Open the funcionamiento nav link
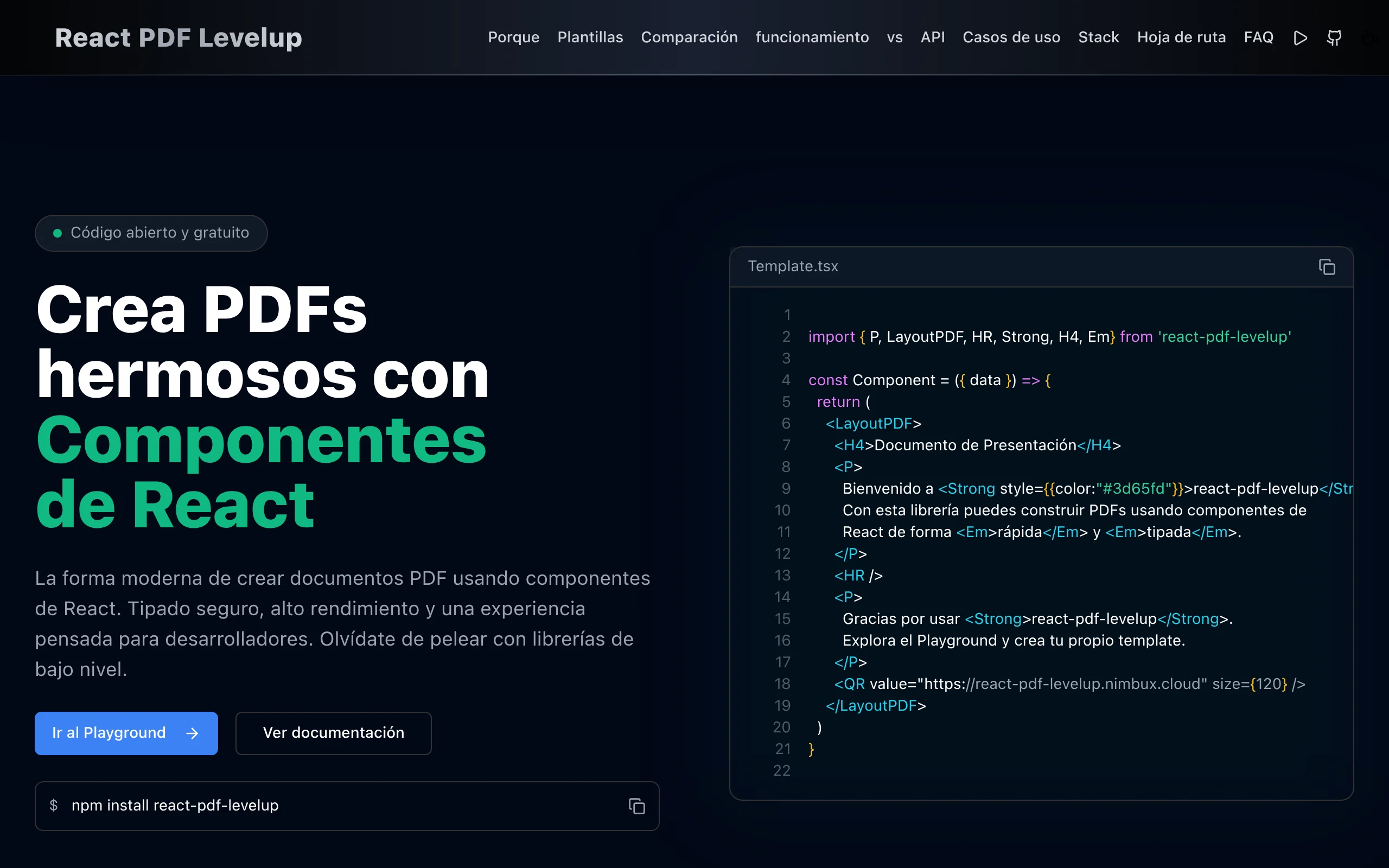The height and width of the screenshot is (868, 1389). [812, 37]
